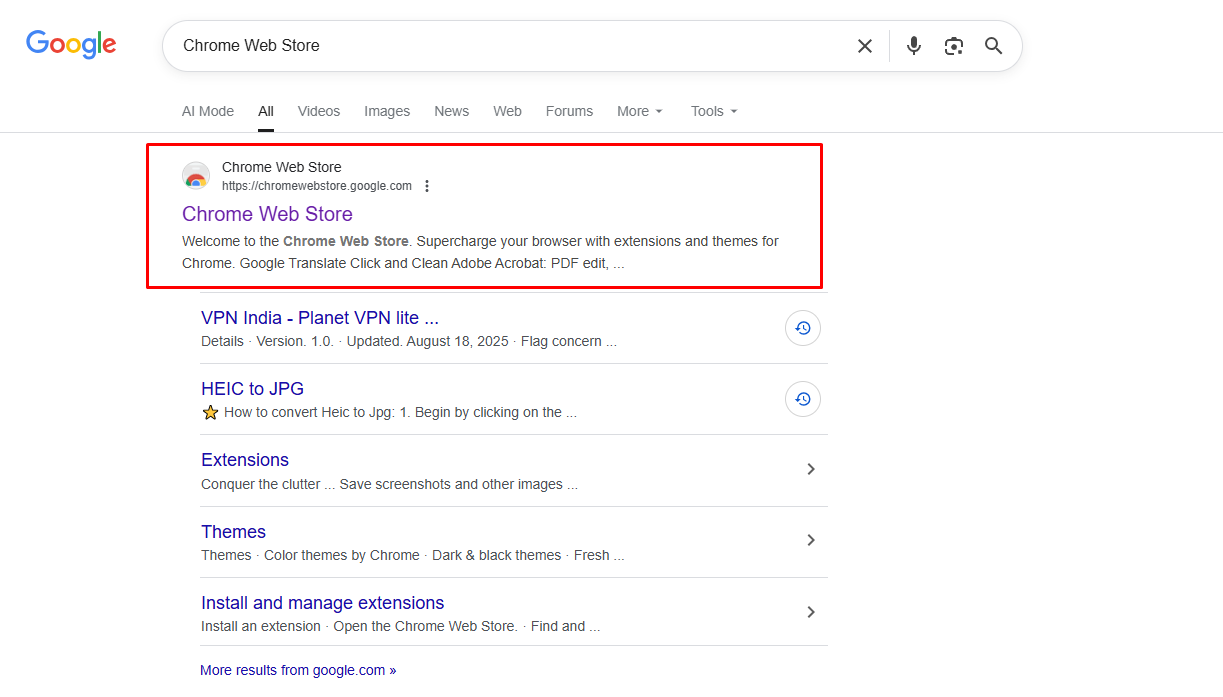Click the Chrome Web Store favicon
Image resolution: width=1223 pixels, height=697 pixels.
coord(195,176)
